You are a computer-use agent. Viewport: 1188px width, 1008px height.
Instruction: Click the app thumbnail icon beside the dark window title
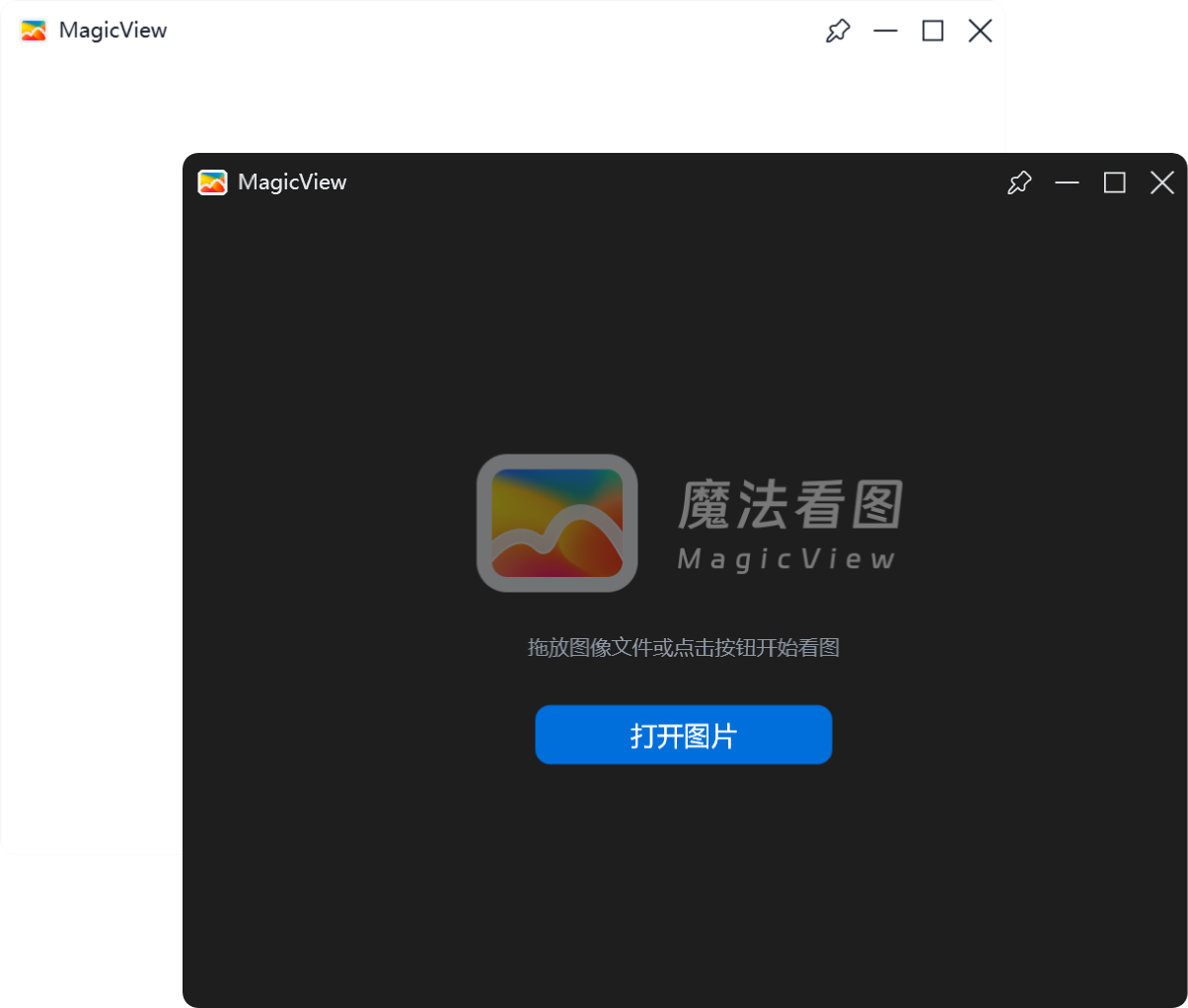pyautogui.click(x=213, y=182)
